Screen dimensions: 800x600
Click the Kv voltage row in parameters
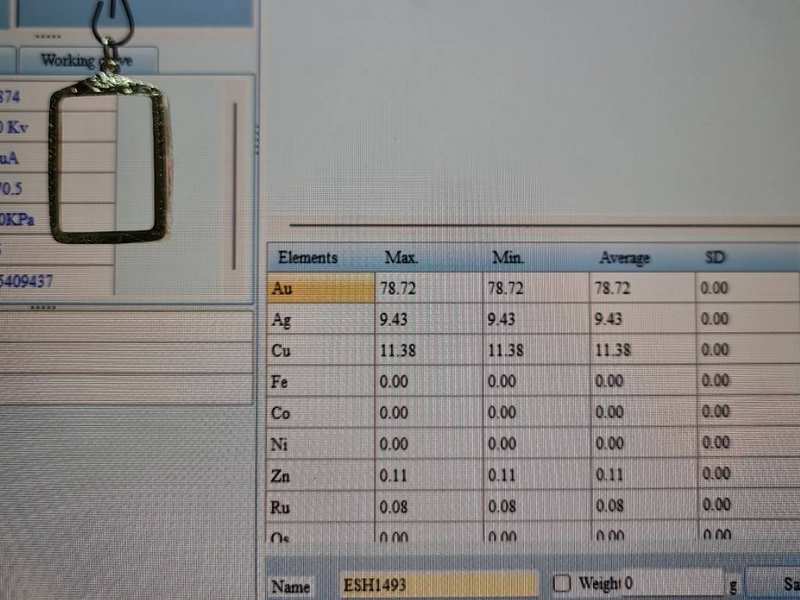coord(20,127)
